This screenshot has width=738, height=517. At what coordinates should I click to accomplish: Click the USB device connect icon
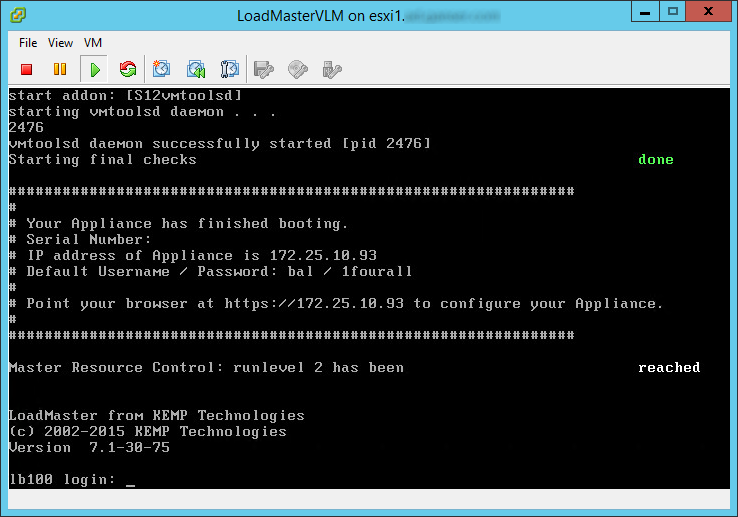click(332, 70)
